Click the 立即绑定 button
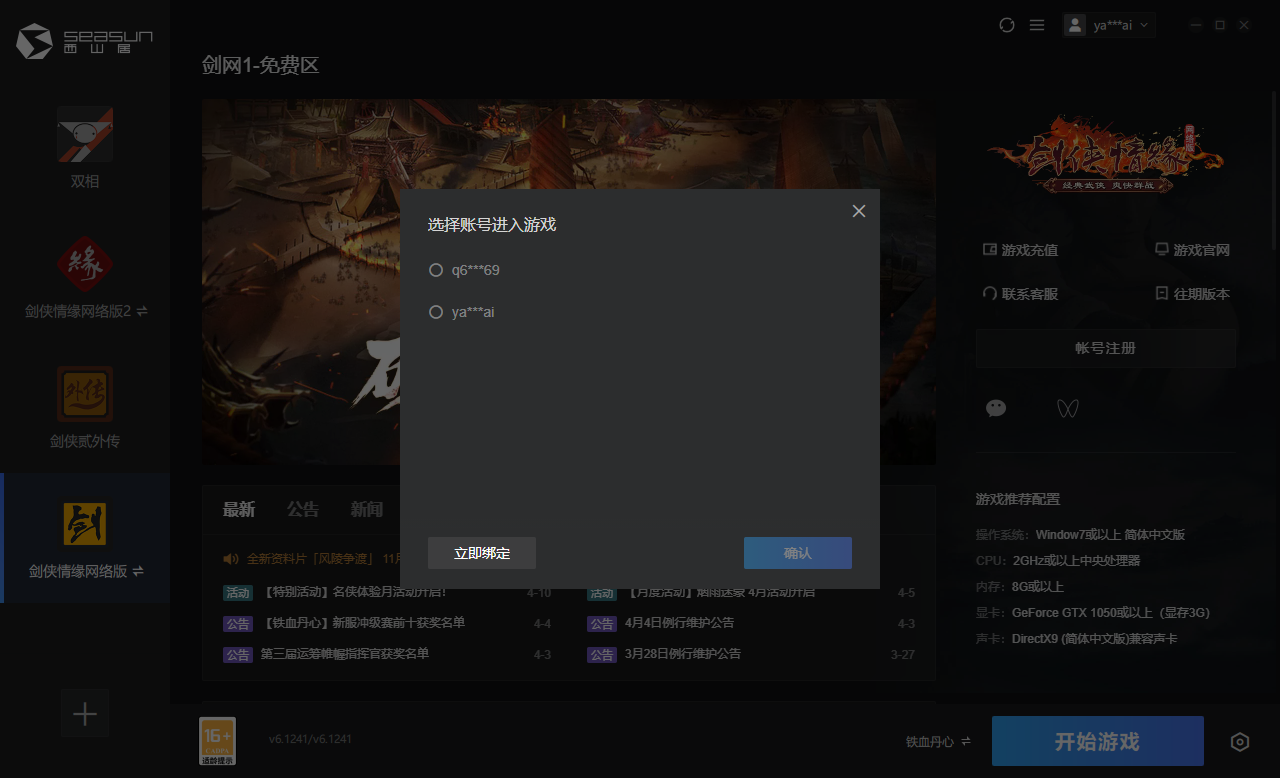Image resolution: width=1280 pixels, height=778 pixels. tap(482, 553)
